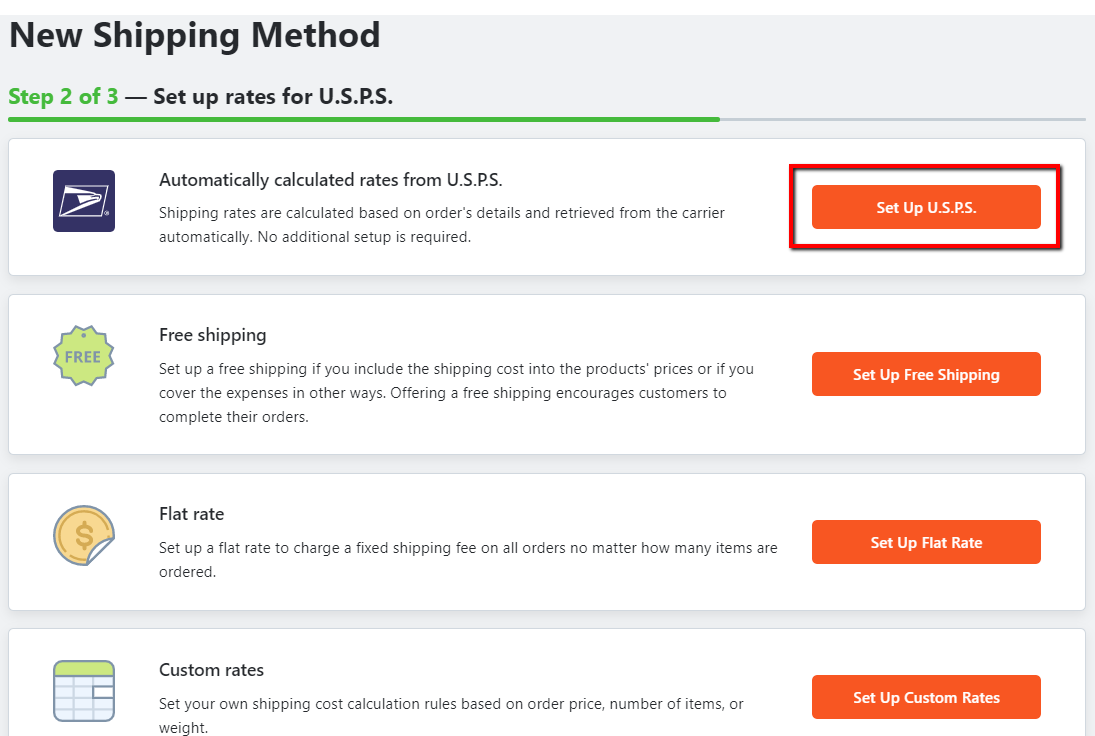This screenshot has width=1095, height=736.
Task: Select the Set Up Flat Rate button
Action: pyautogui.click(x=926, y=542)
